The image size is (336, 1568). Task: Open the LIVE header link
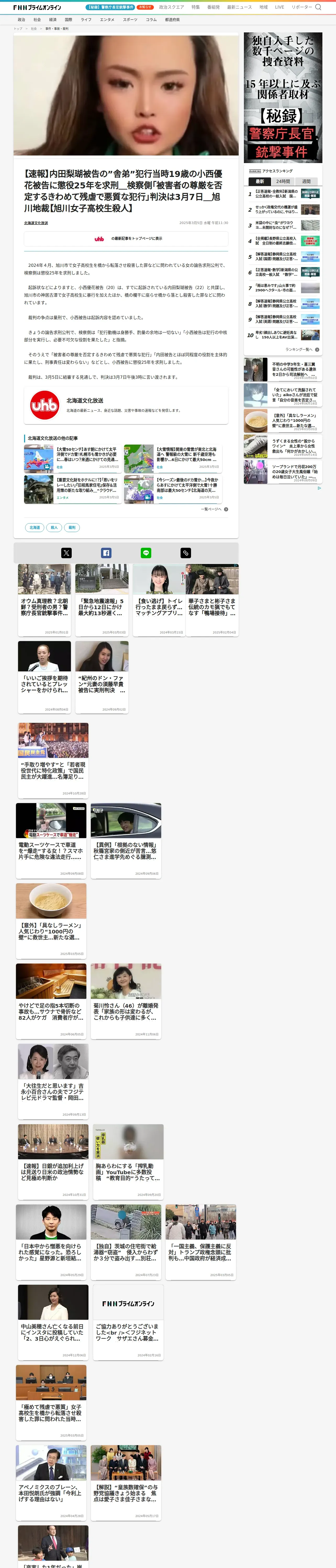tap(279, 7)
